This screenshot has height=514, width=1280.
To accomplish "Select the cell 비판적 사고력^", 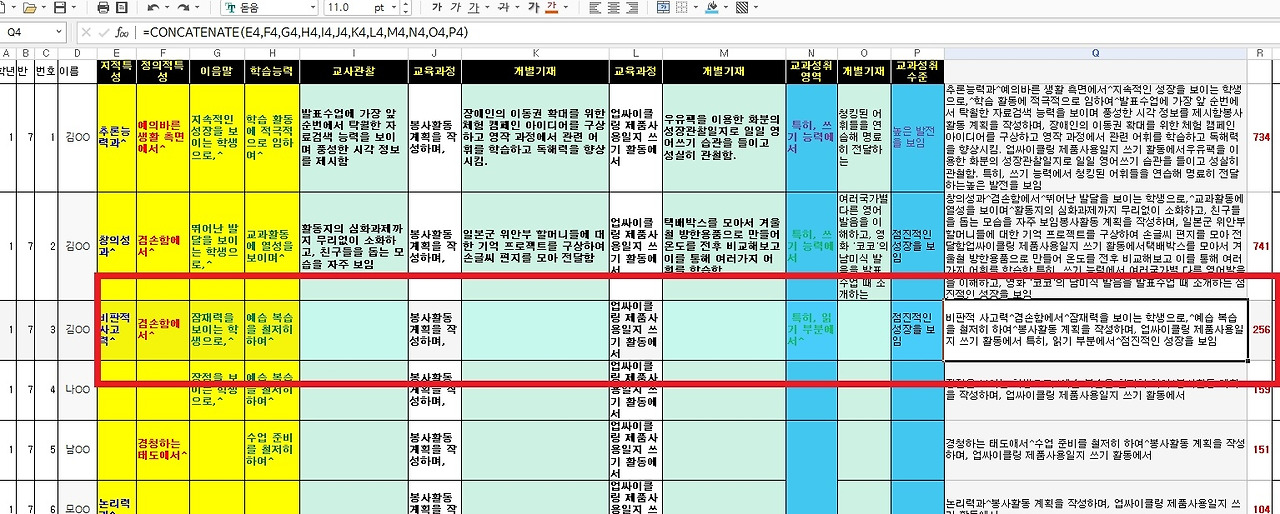I will 117,329.
